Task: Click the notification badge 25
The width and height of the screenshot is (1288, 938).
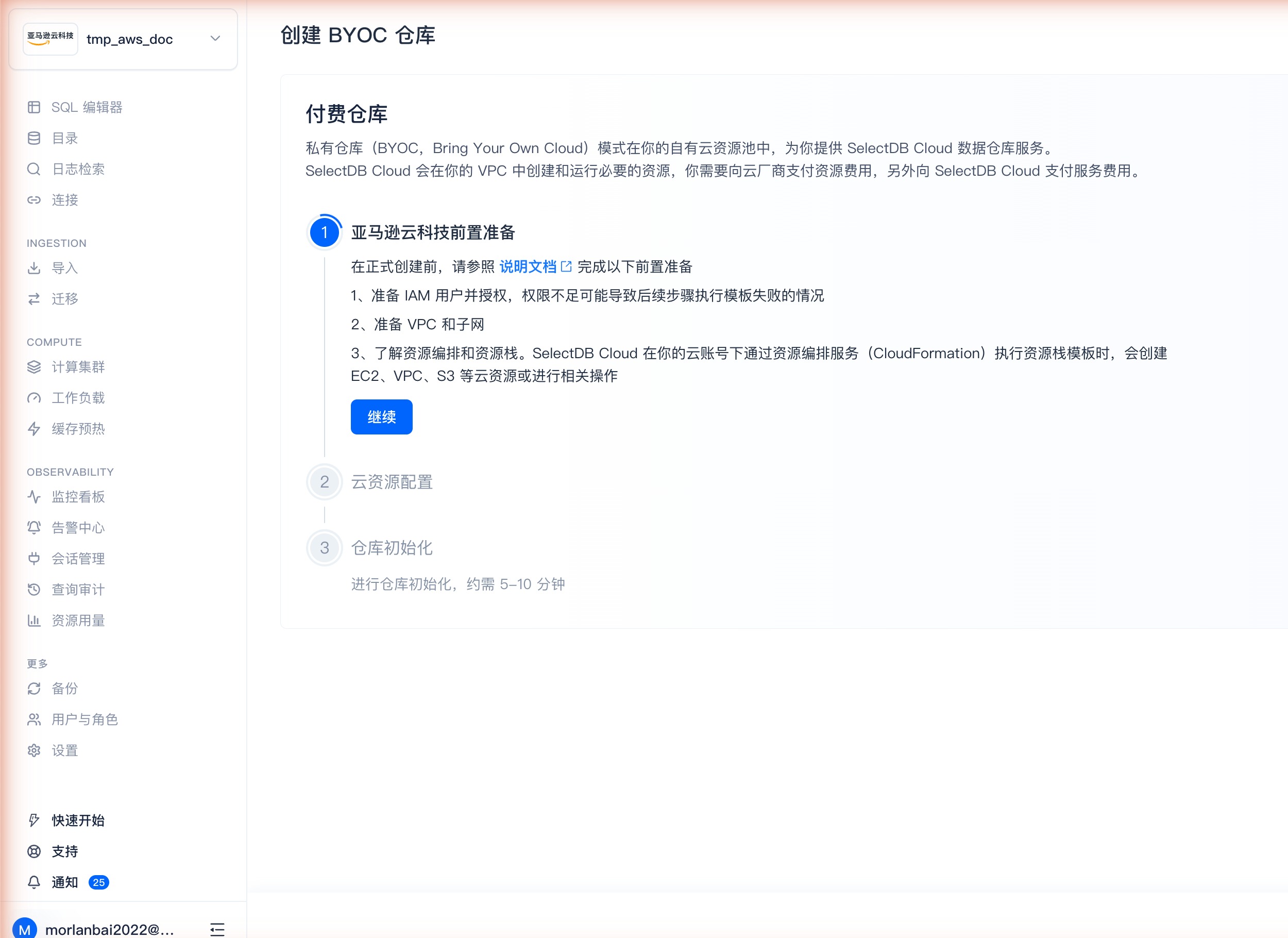Action: point(99,882)
